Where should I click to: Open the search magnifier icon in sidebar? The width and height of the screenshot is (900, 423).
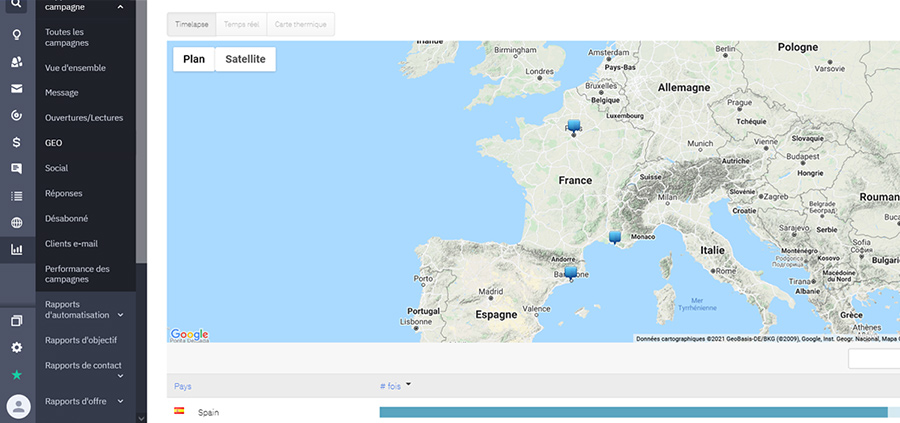pyautogui.click(x=17, y=4)
